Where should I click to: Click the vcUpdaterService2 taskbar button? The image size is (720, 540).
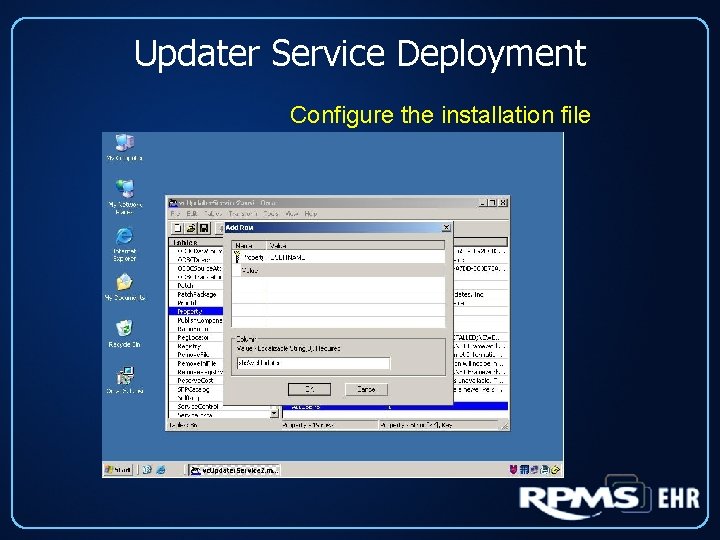coord(234,470)
